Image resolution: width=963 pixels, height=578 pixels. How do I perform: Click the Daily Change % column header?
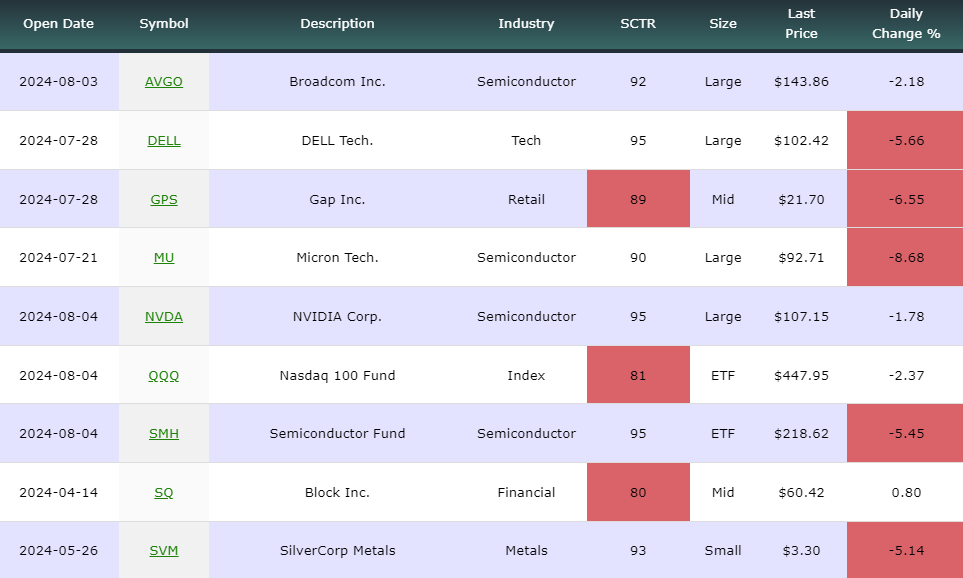coord(906,24)
